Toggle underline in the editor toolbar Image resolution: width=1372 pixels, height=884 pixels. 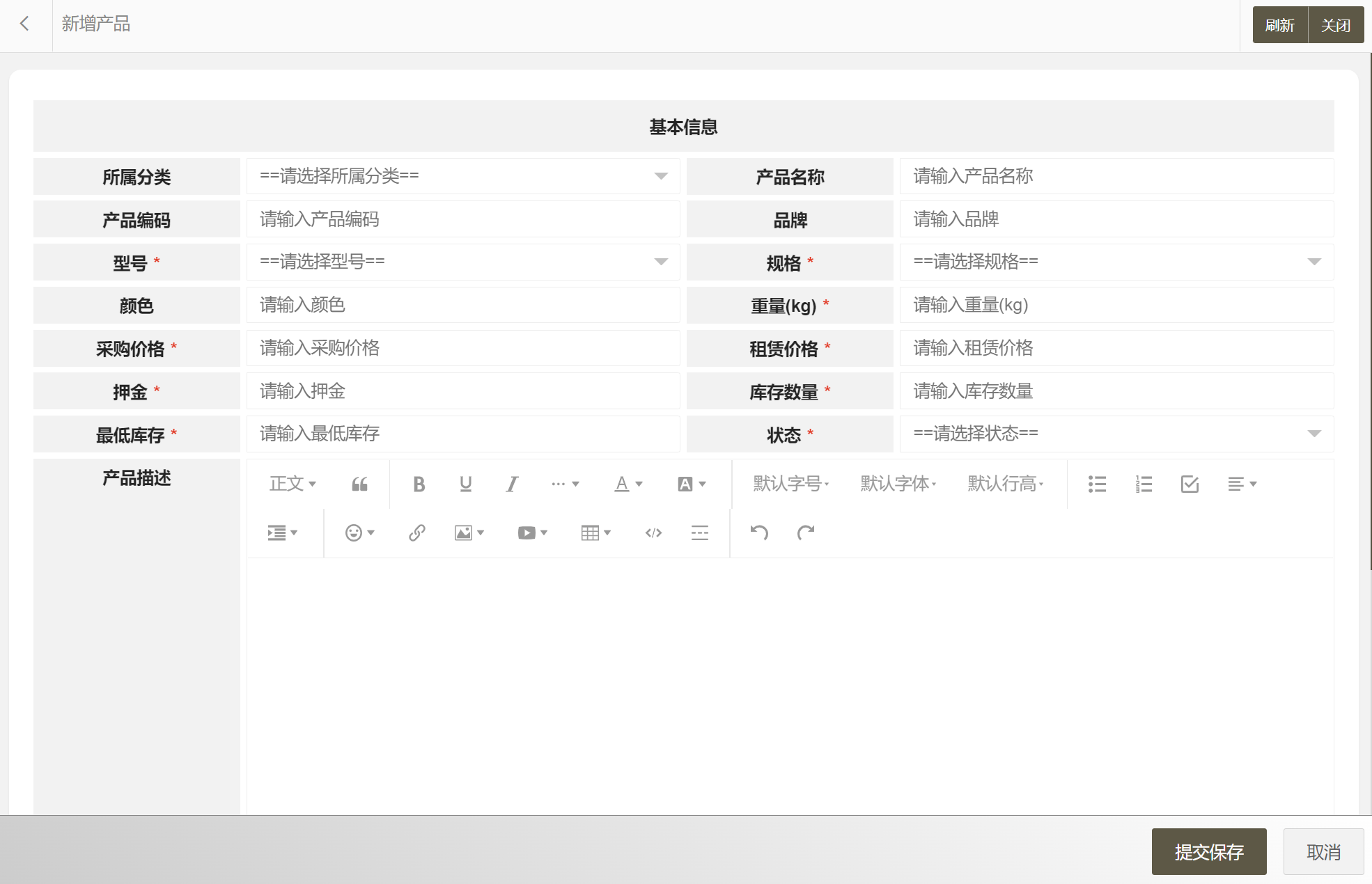pyautogui.click(x=465, y=484)
